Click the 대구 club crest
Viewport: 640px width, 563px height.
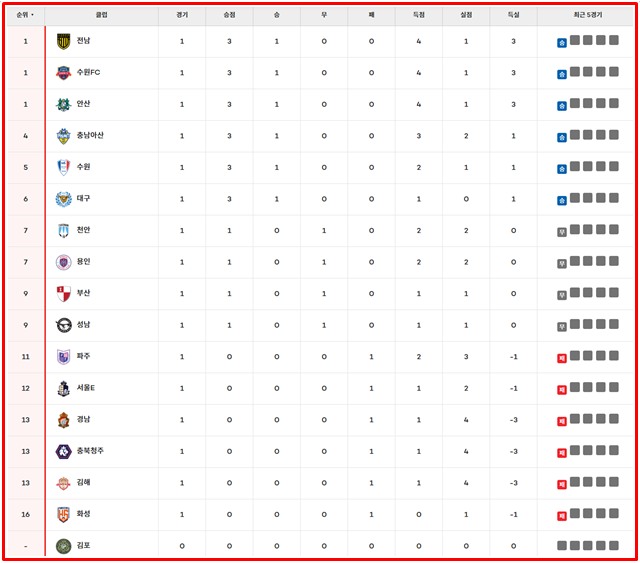coord(64,199)
